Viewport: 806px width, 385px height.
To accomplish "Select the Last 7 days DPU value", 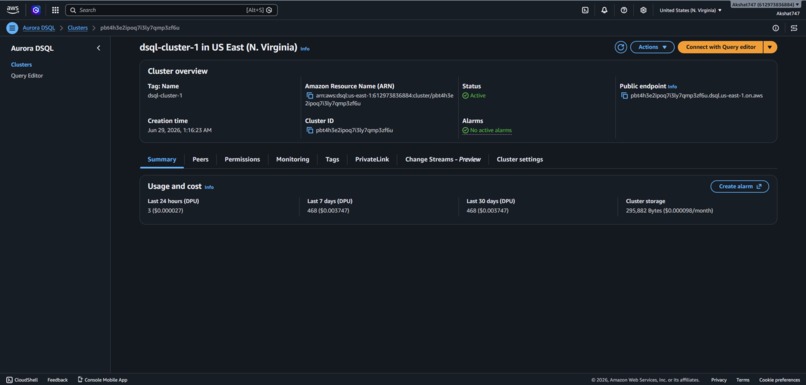I will tap(328, 211).
